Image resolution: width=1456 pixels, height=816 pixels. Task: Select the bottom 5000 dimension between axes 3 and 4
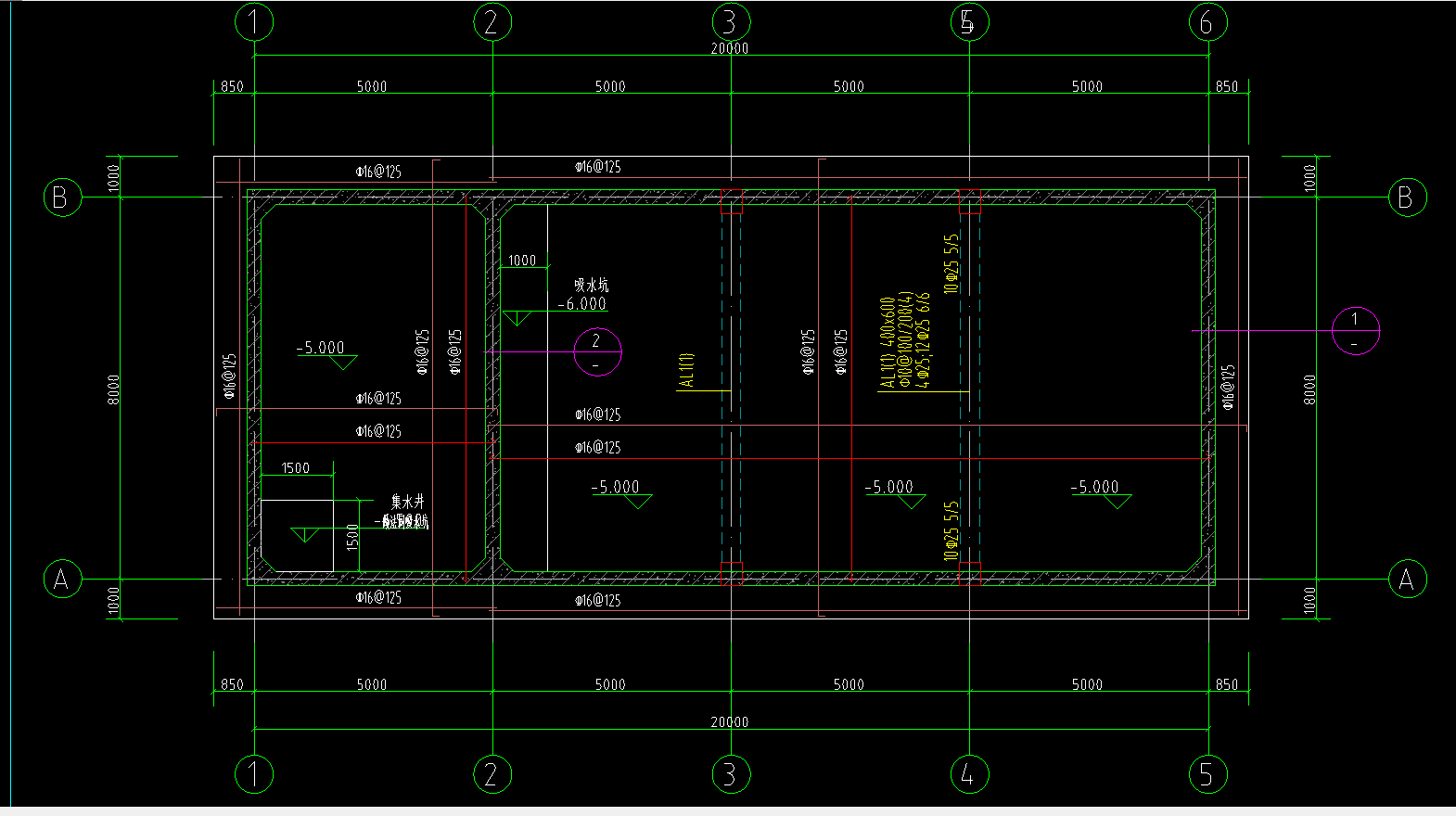[x=849, y=684]
